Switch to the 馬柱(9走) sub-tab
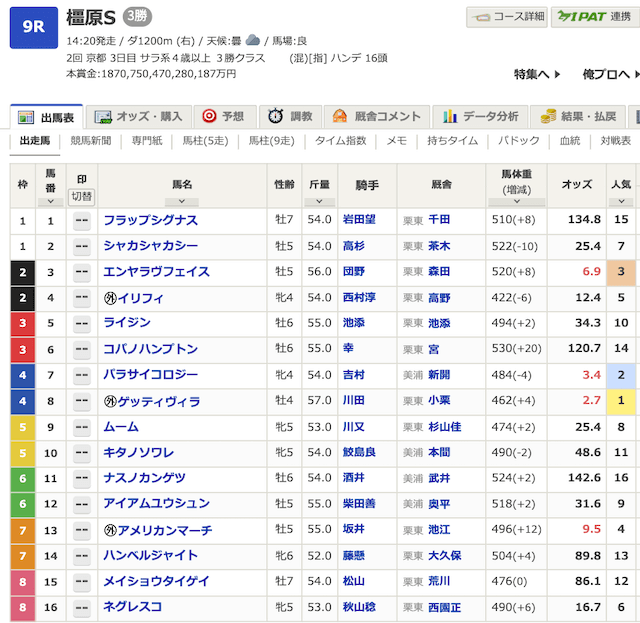This screenshot has height=623, width=640. click(x=271, y=141)
